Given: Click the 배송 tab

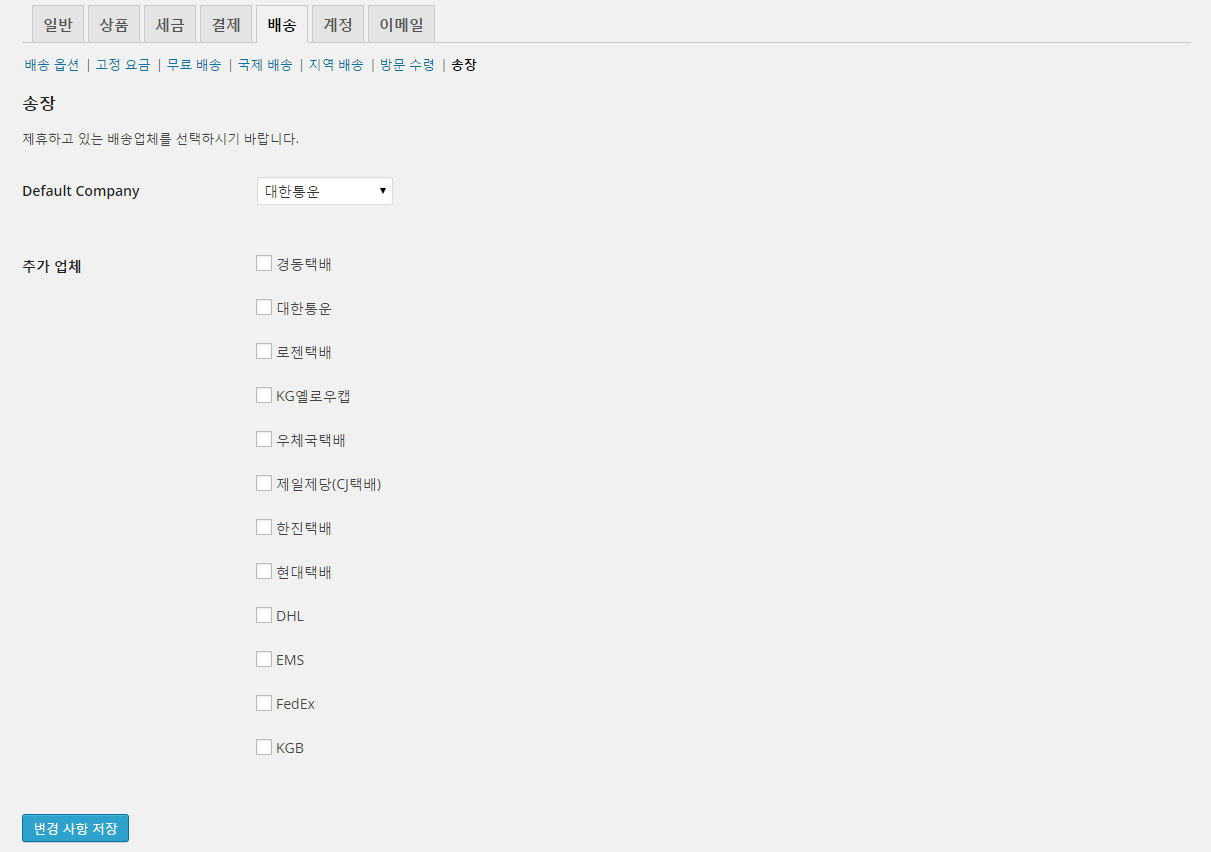Looking at the screenshot, I should click(282, 25).
